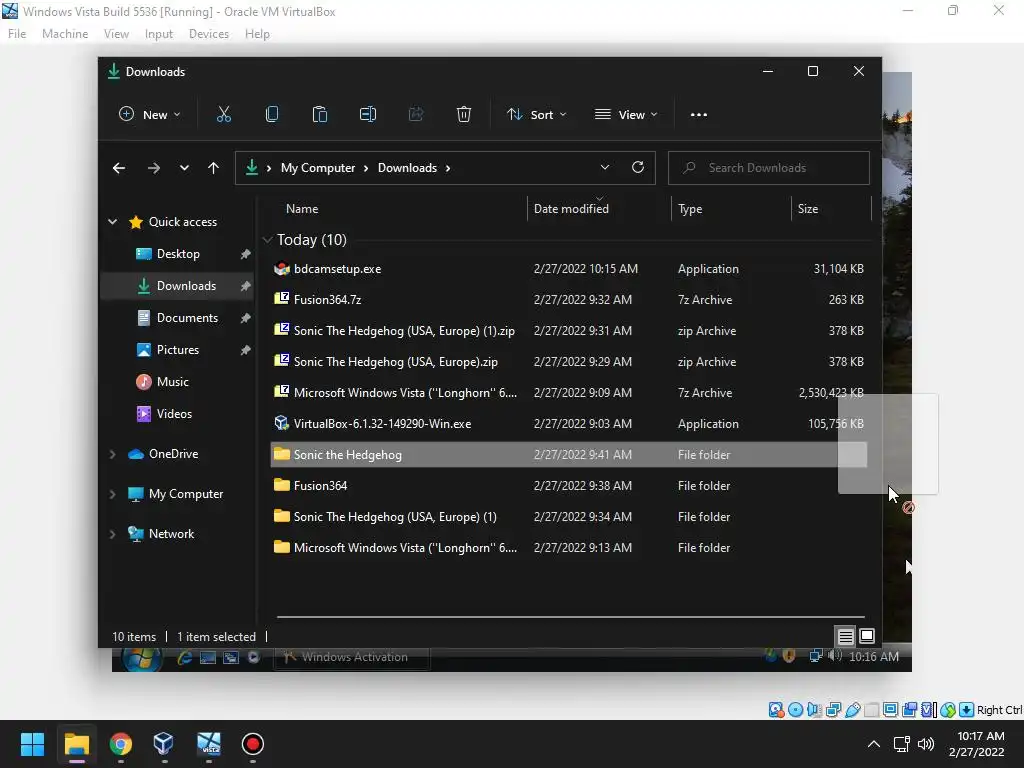Open the Sort dropdown menu
The width and height of the screenshot is (1024, 768).
click(x=537, y=114)
